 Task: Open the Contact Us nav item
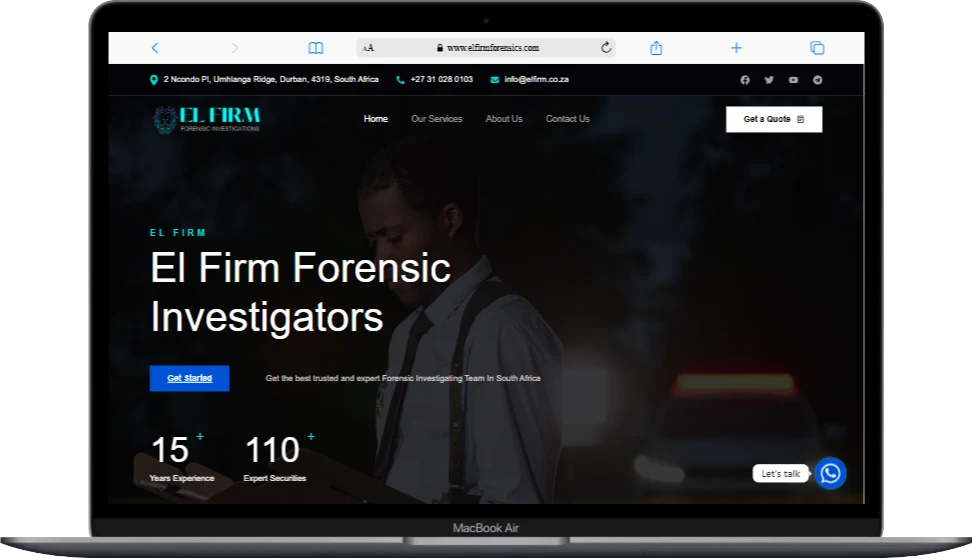coord(568,119)
